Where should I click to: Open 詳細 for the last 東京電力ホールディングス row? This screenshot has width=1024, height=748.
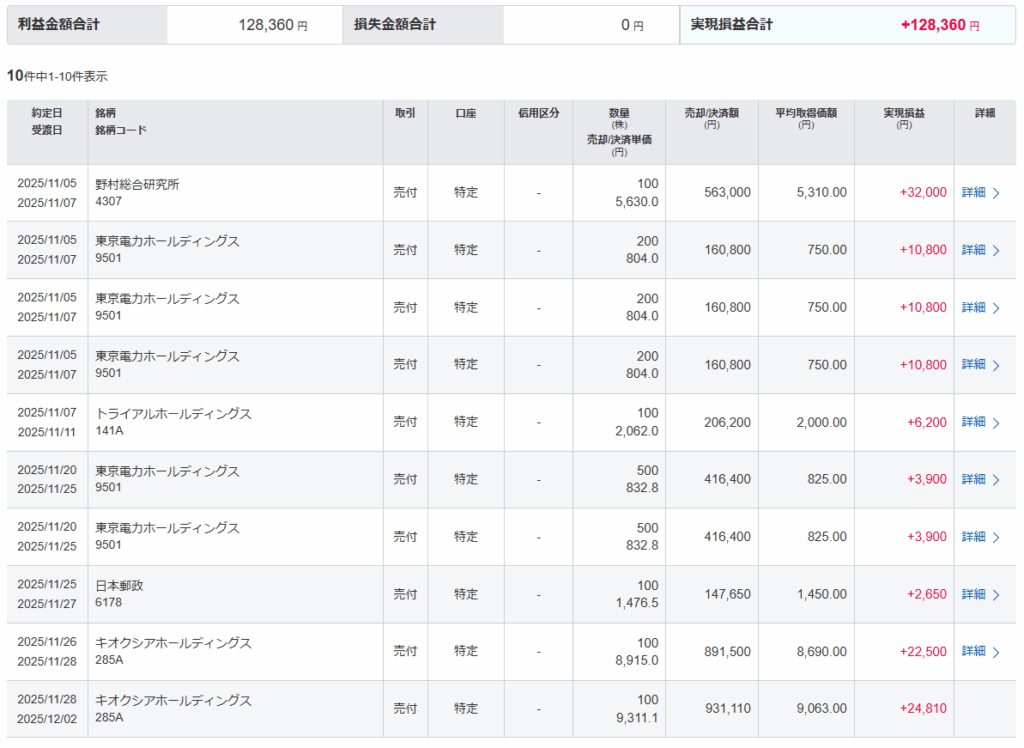(x=973, y=537)
